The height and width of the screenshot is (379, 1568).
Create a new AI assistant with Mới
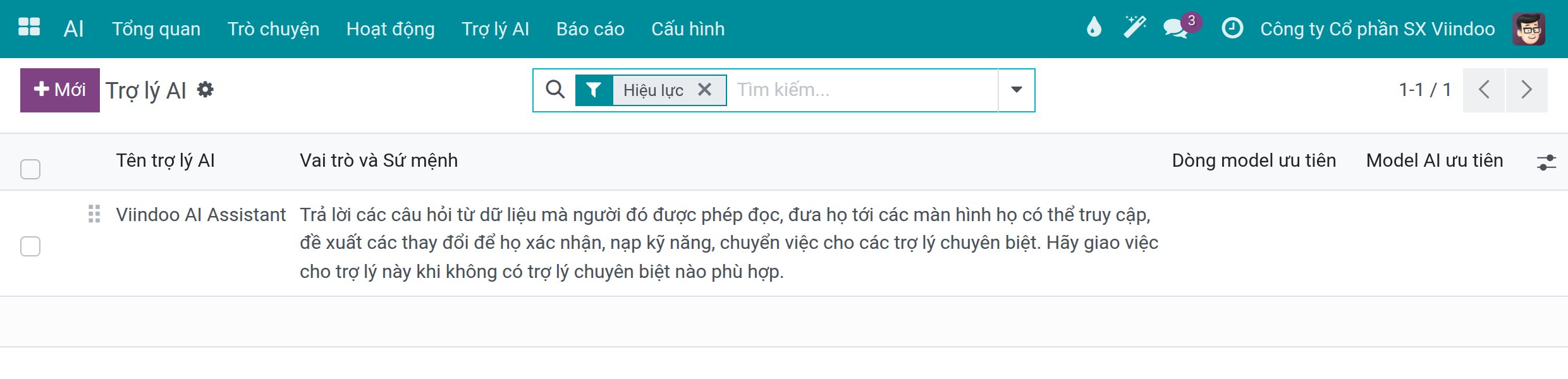click(60, 90)
